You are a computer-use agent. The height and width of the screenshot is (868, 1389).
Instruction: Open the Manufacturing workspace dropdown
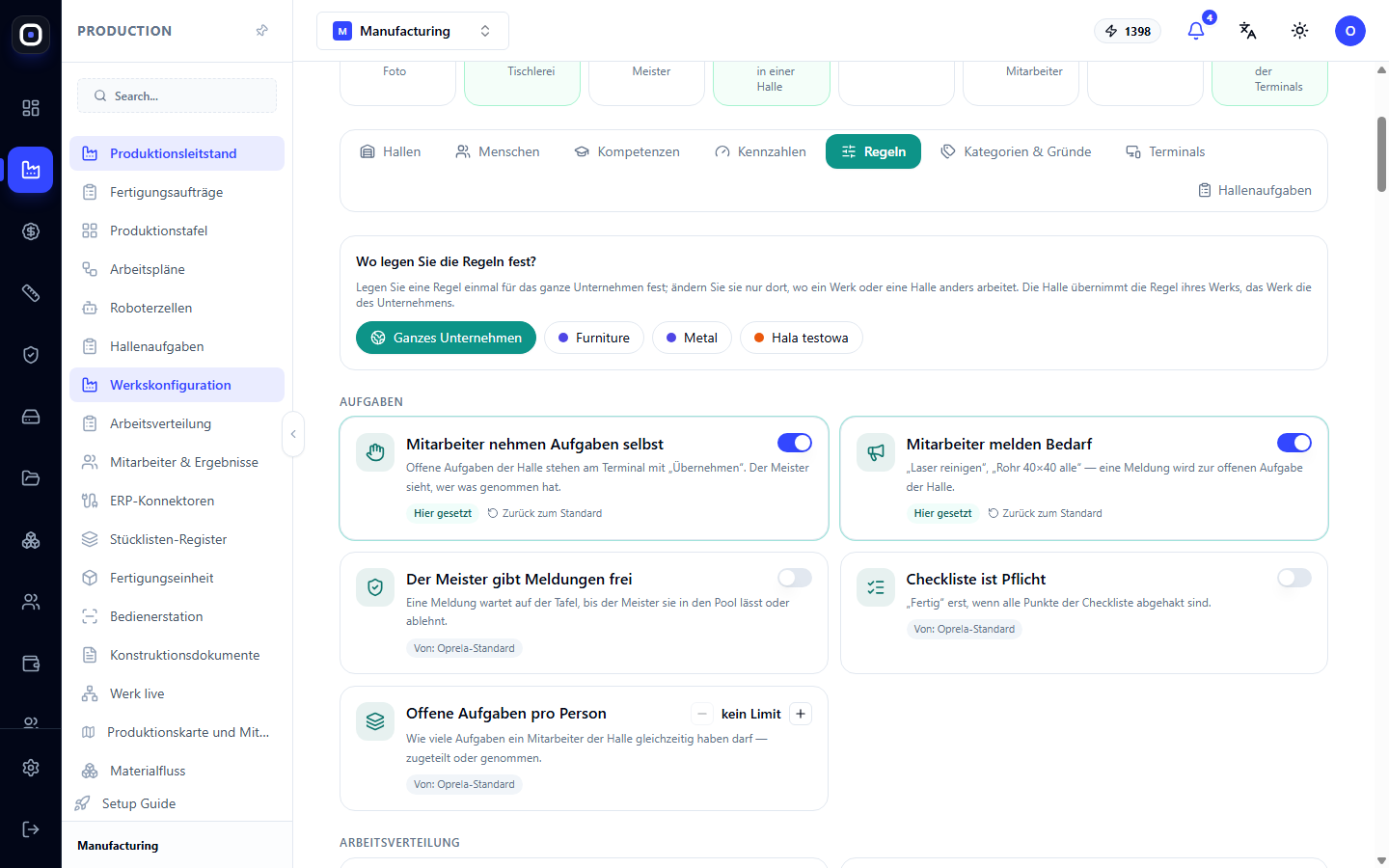point(413,31)
